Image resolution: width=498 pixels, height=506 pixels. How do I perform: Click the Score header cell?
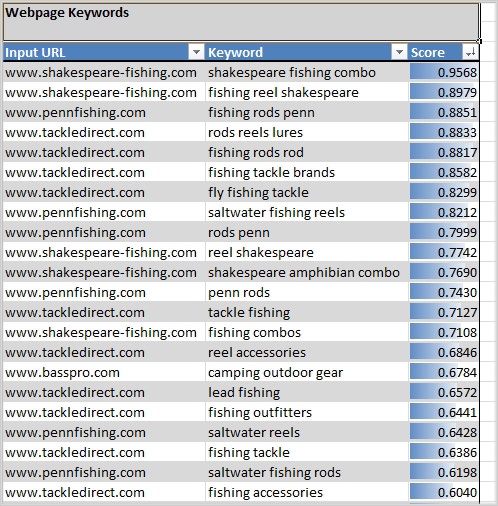click(444, 52)
